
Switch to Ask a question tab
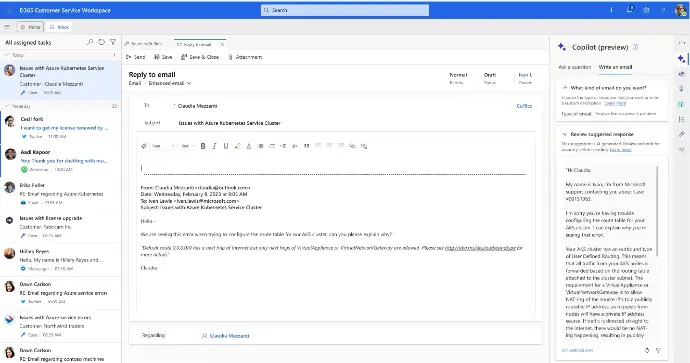point(575,67)
